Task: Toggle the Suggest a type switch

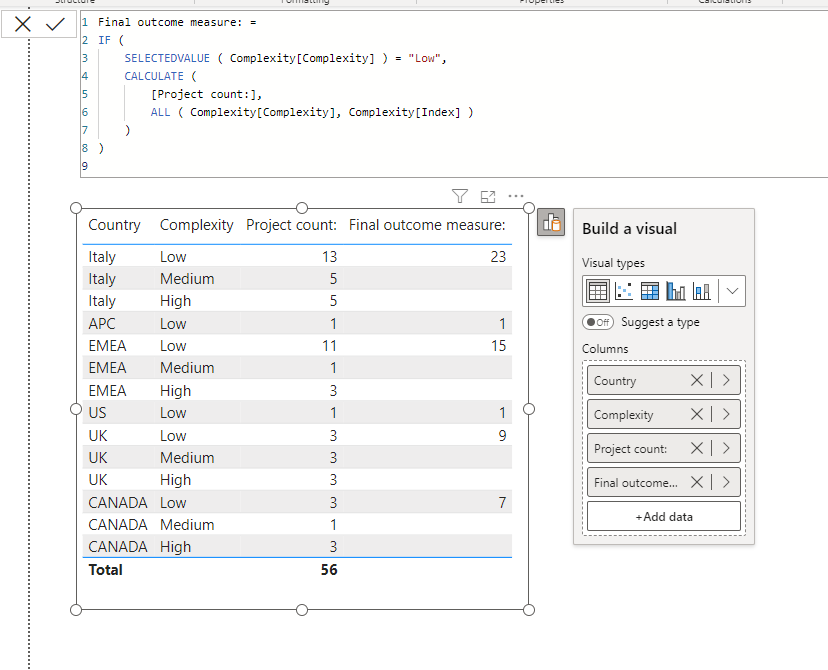Action: 598,322
